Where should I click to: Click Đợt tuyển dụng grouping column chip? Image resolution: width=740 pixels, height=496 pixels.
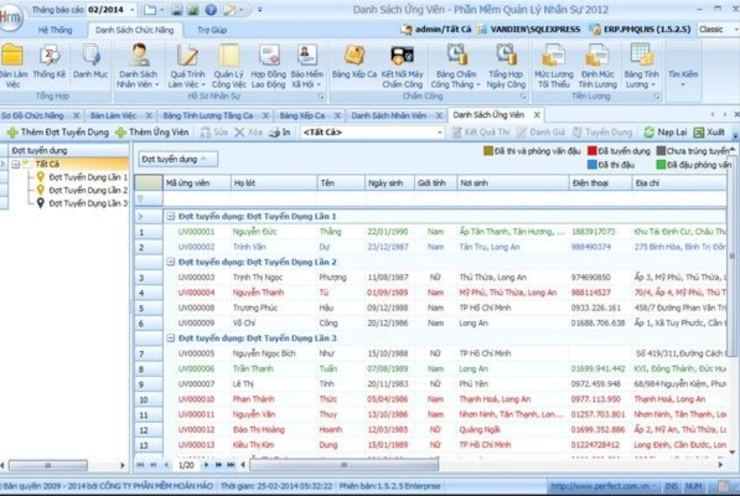[177, 159]
